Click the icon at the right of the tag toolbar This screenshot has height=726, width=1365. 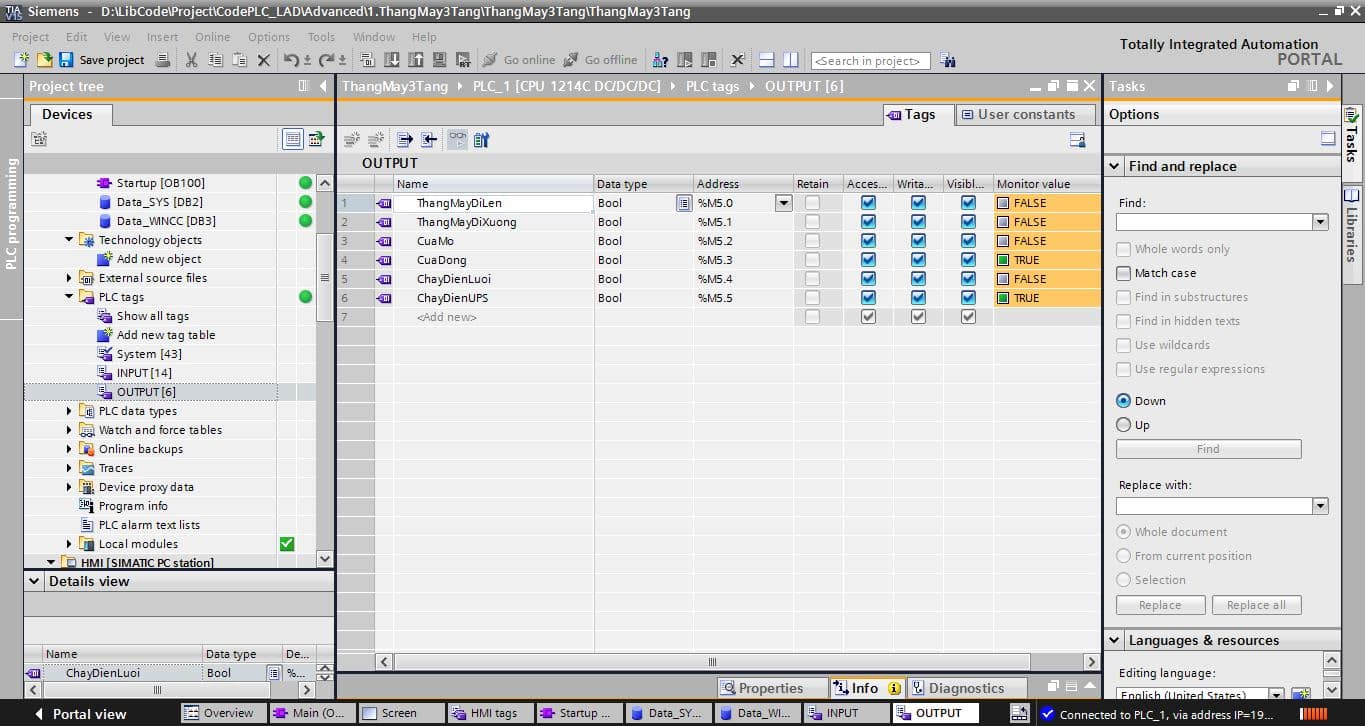tap(1077, 140)
